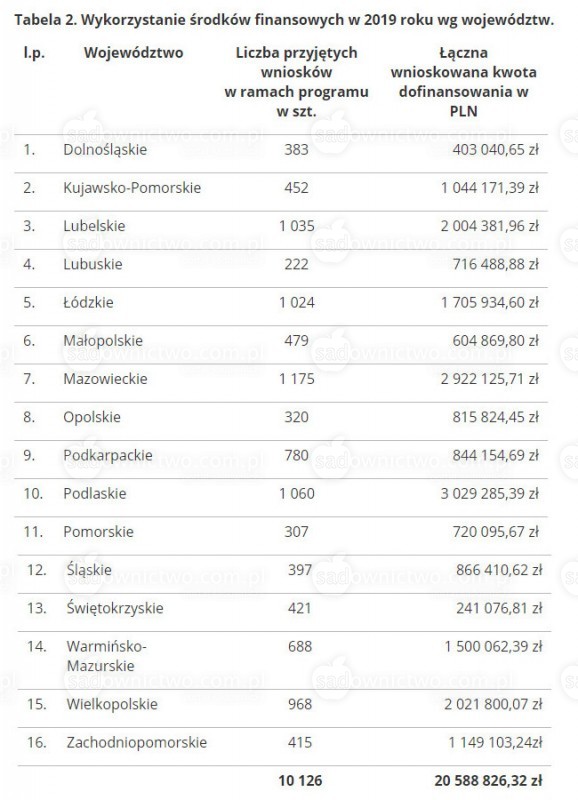Select the Dolnośląskie row name
This screenshot has width=578, height=800.
[x=105, y=149]
